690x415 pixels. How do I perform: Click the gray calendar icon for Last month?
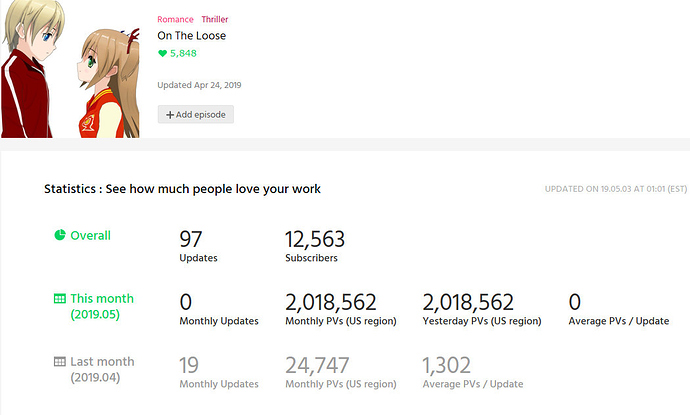pos(60,362)
